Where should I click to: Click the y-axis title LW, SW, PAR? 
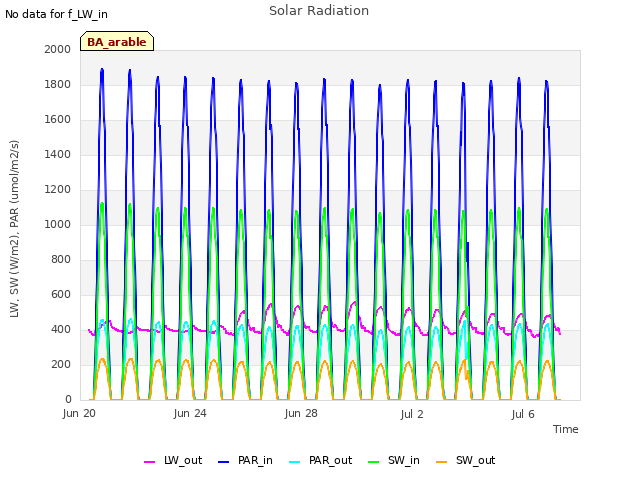click(x=14, y=229)
